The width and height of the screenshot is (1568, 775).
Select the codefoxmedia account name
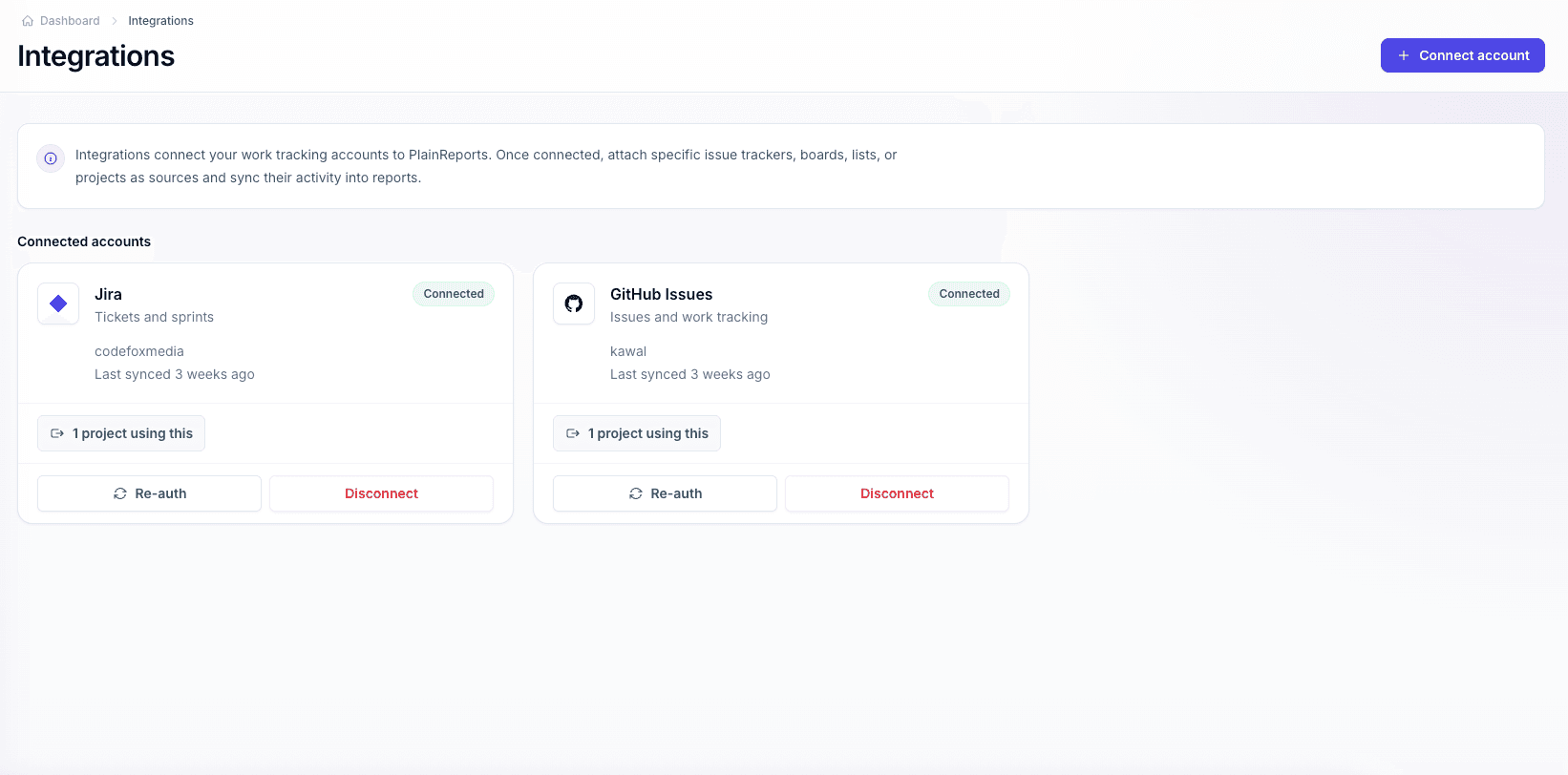(x=139, y=351)
